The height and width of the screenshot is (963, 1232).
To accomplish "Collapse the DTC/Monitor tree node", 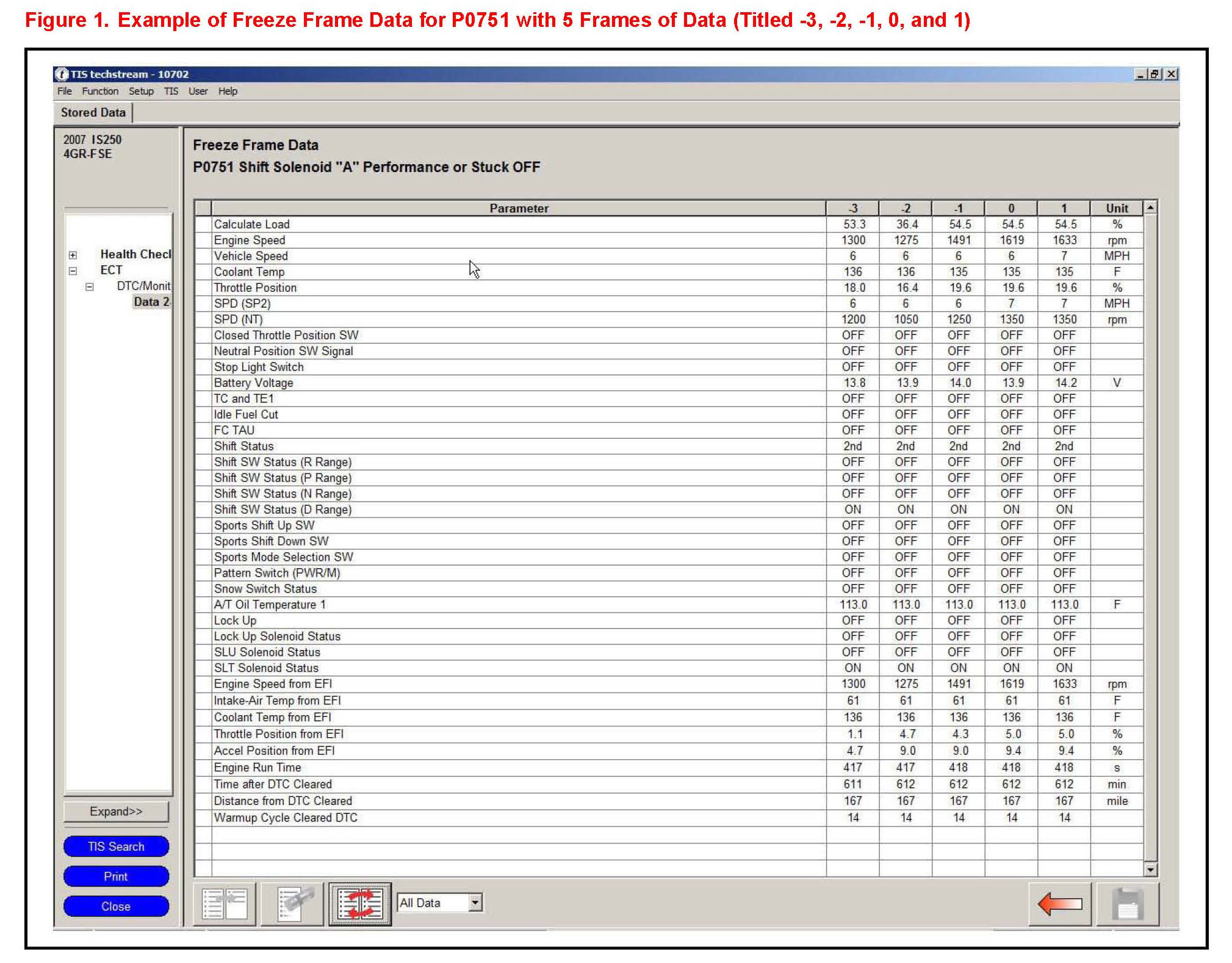I will pos(90,286).
